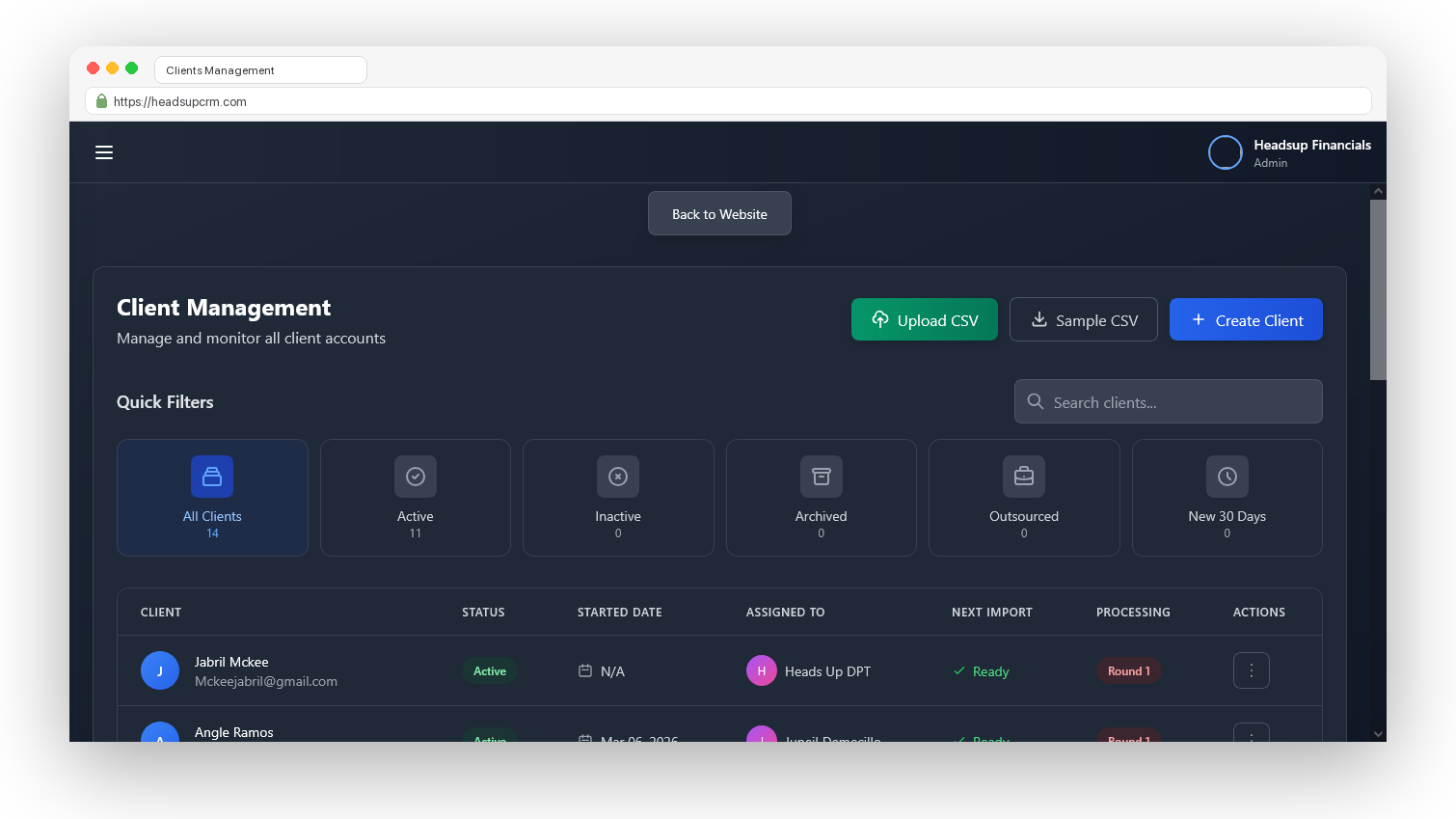This screenshot has width=1456, height=819.
Task: Click the Jabril Mckee client name
Action: tap(231, 662)
